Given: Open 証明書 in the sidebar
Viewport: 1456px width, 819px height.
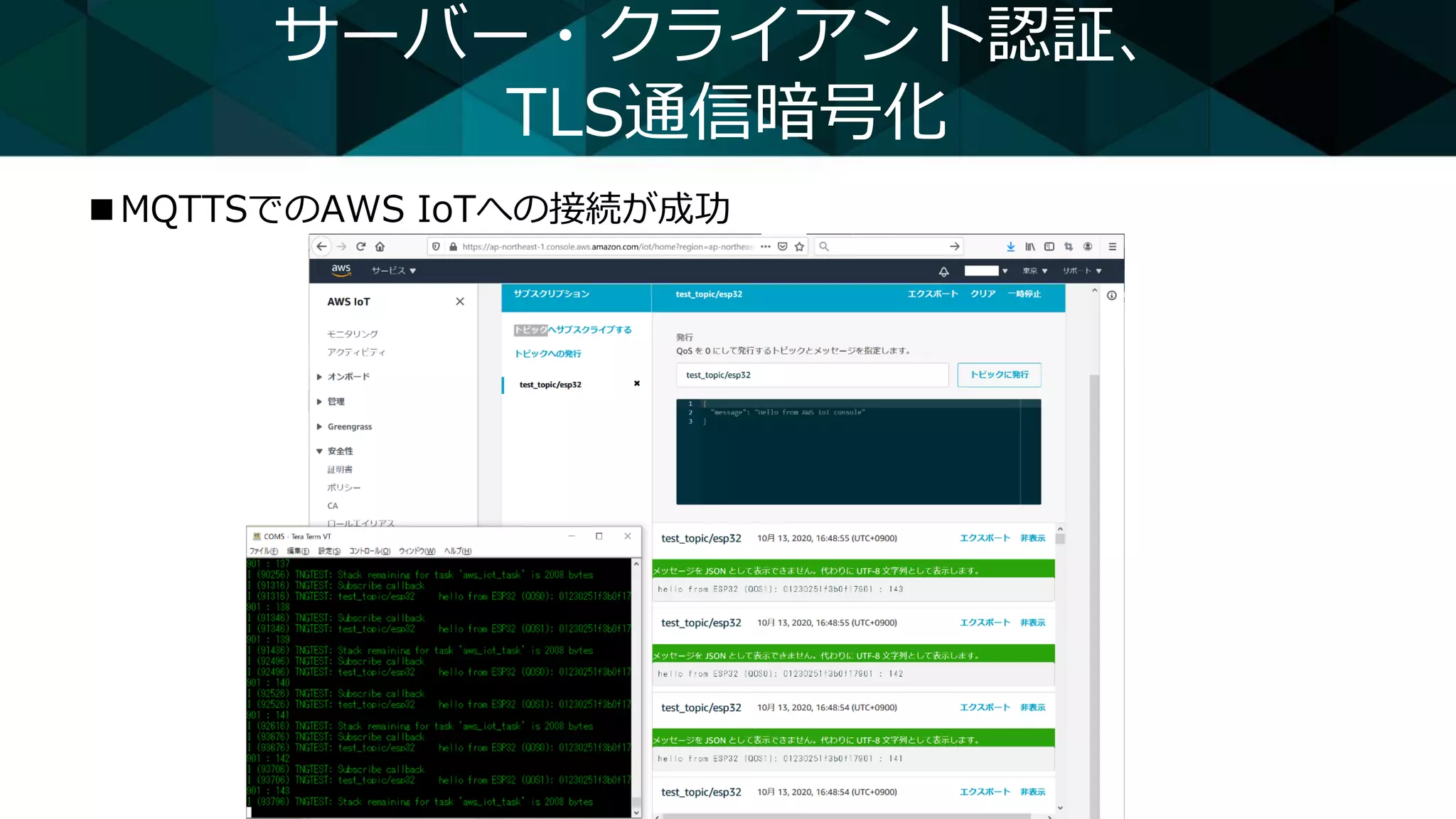Looking at the screenshot, I should tap(340, 470).
